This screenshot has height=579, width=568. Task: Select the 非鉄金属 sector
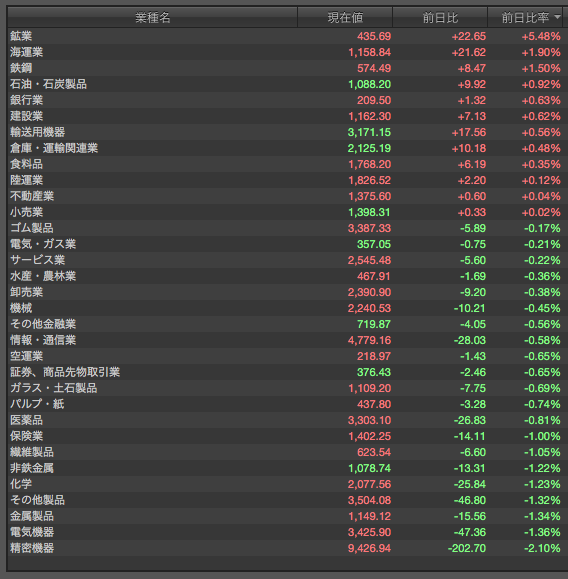point(32,468)
